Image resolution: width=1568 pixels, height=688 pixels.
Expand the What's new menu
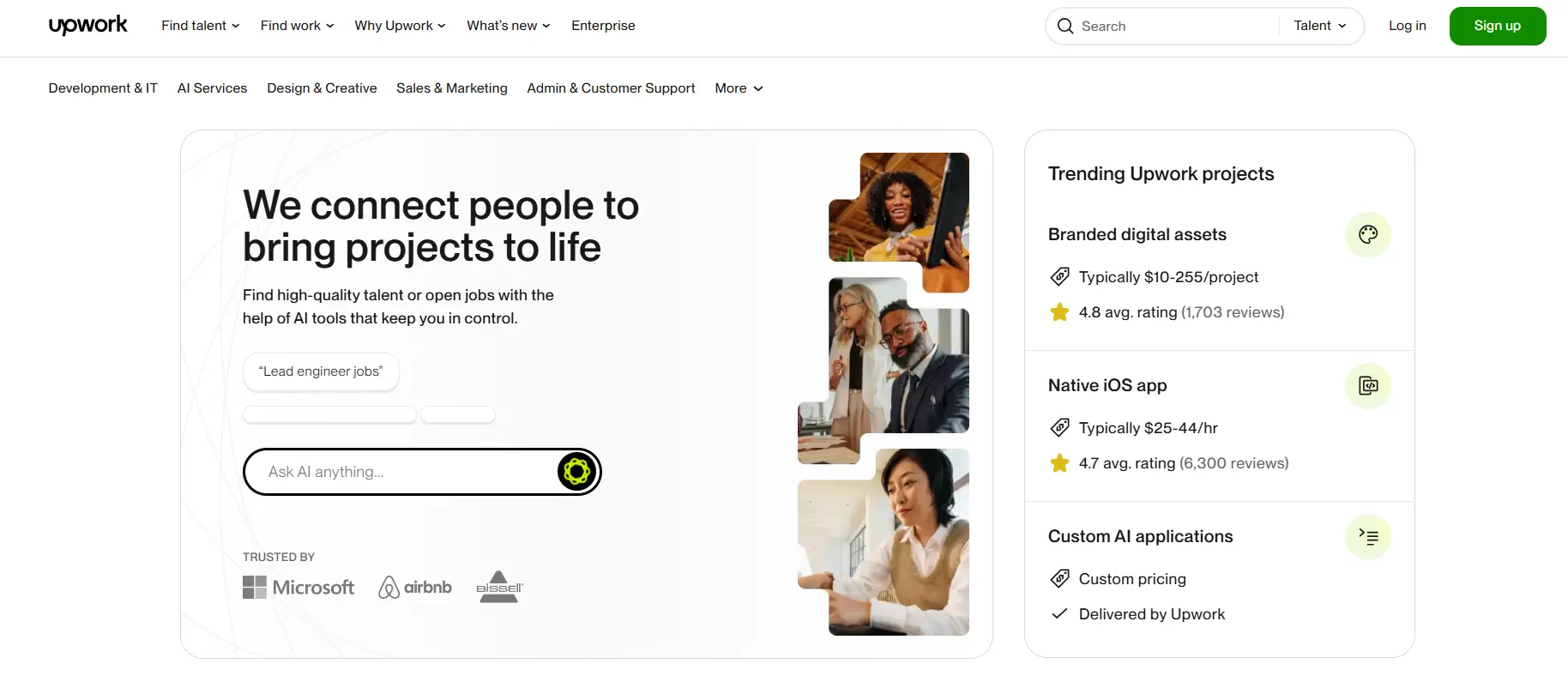[509, 26]
